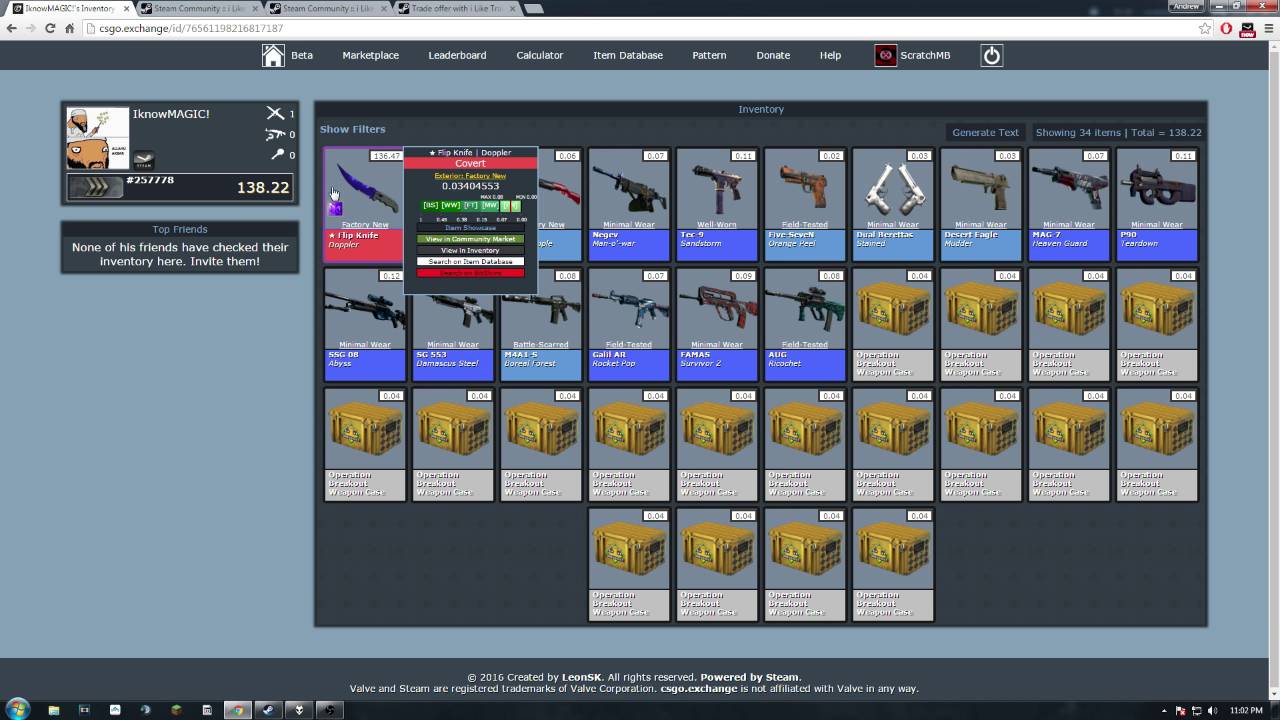Open the Item Database page
This screenshot has height=720, width=1280.
point(628,55)
